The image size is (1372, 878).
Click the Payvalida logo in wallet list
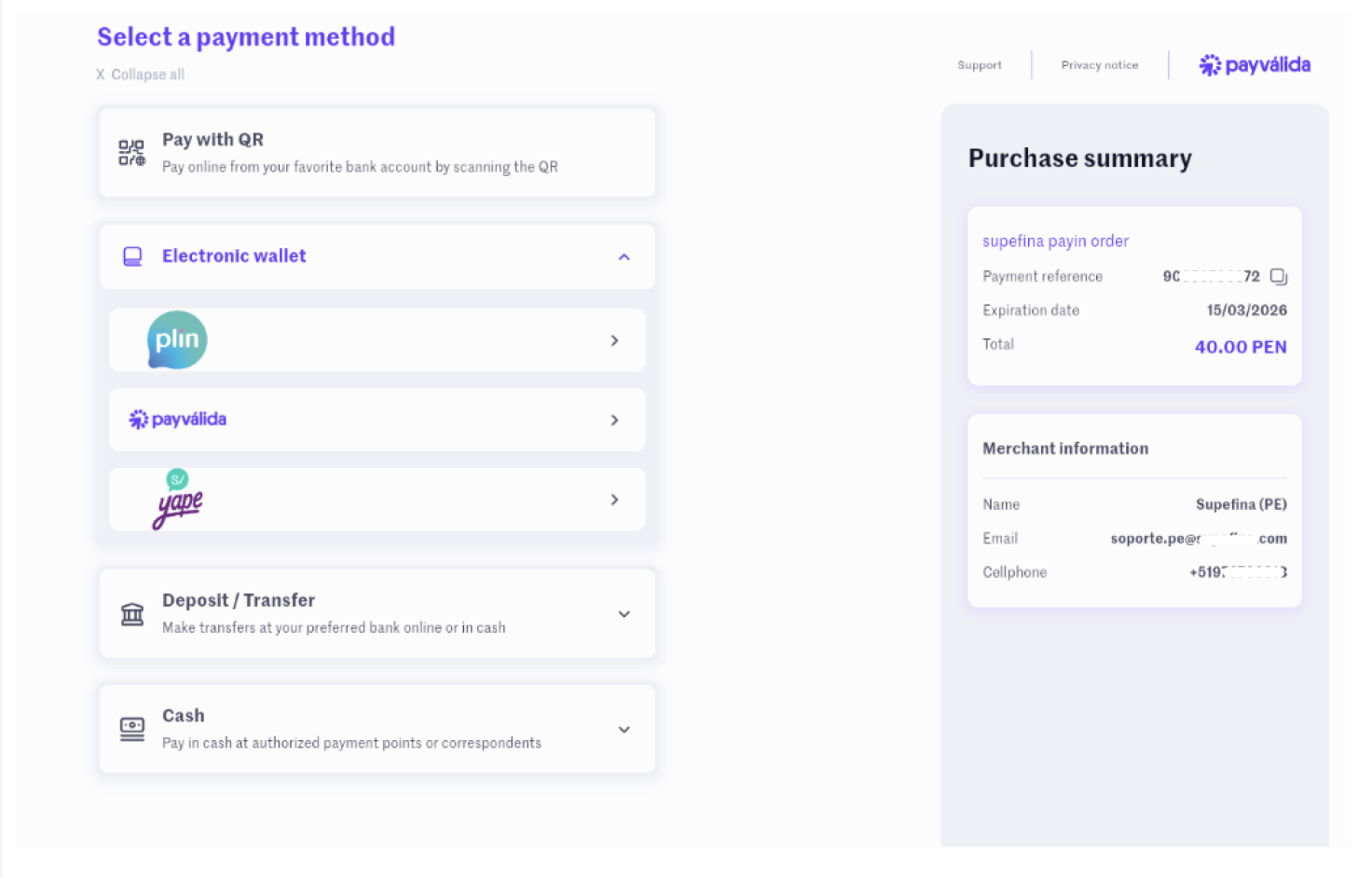click(x=178, y=419)
